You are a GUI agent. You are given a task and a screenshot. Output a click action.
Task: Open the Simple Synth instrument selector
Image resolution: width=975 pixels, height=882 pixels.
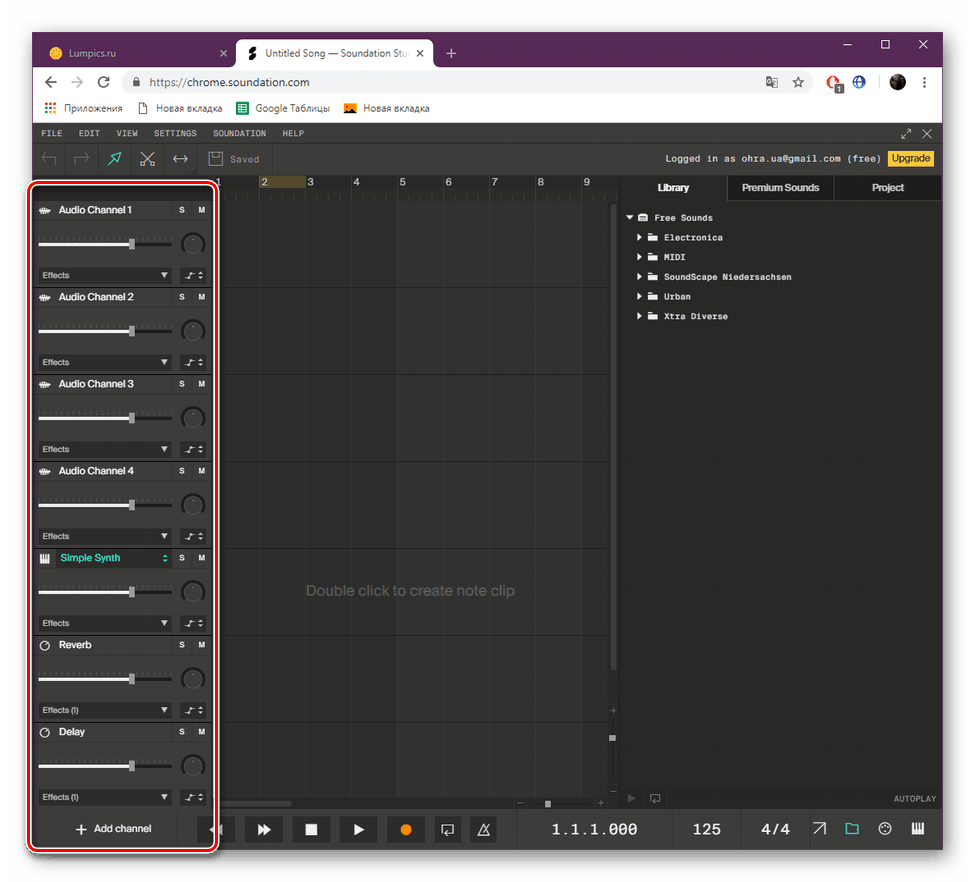[113, 558]
